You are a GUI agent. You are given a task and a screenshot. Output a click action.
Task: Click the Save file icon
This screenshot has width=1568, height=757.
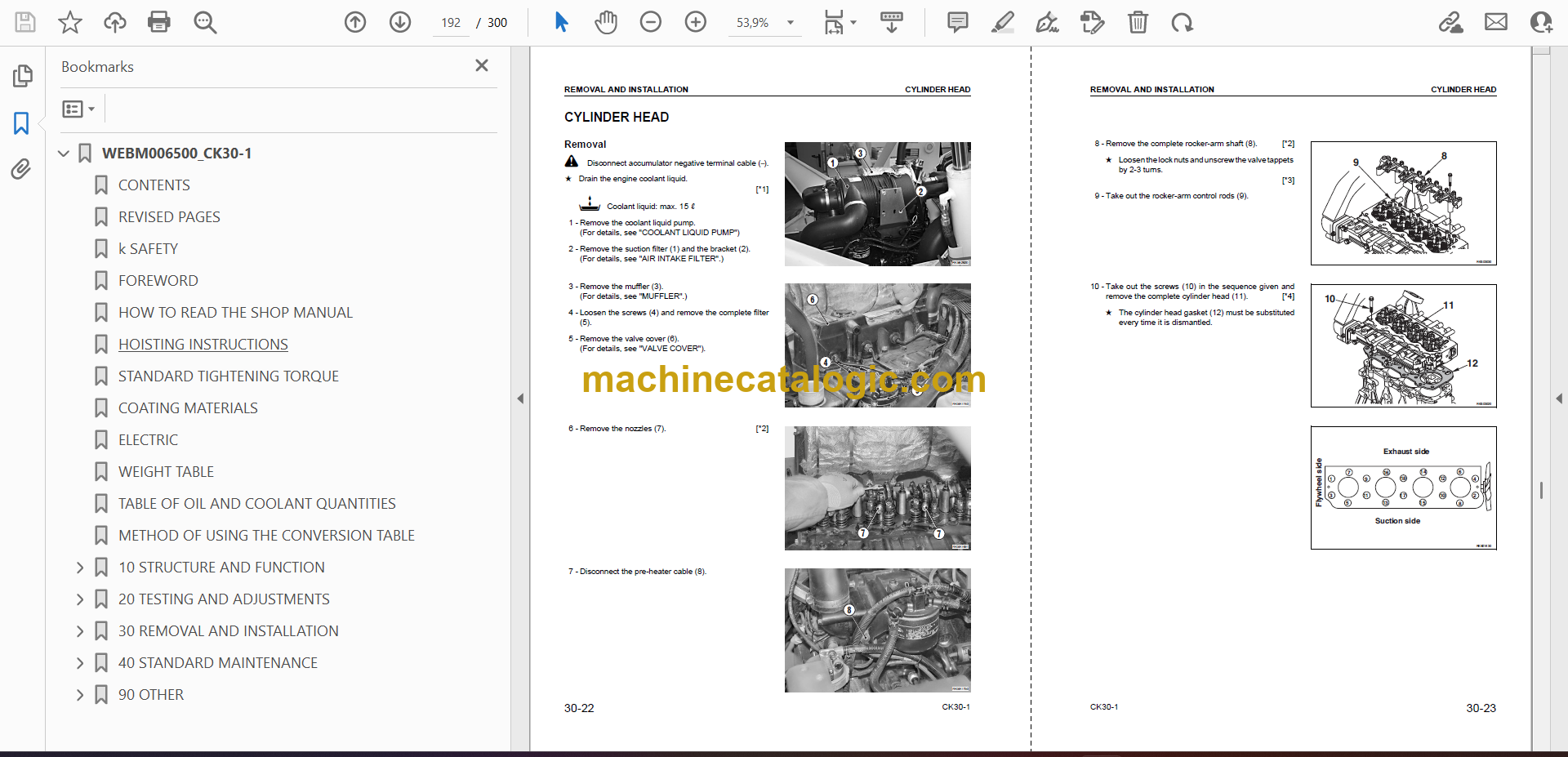point(25,22)
